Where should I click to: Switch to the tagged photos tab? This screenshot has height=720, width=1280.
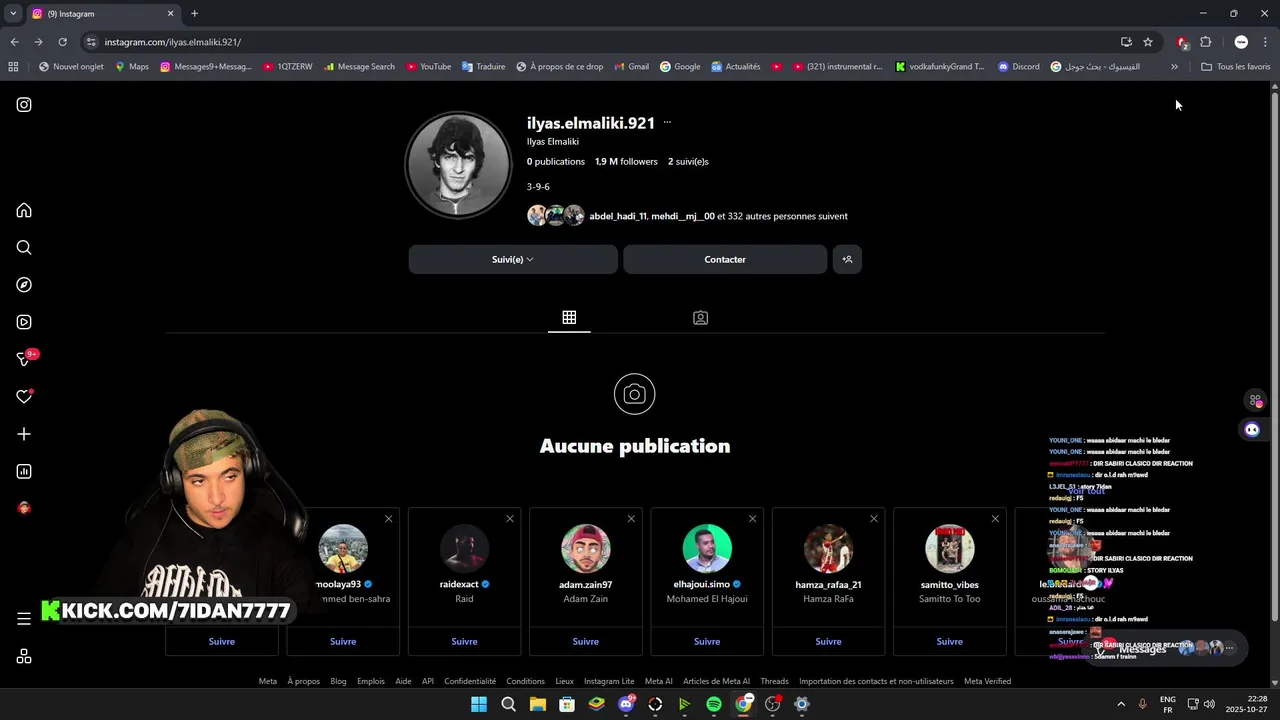[700, 317]
